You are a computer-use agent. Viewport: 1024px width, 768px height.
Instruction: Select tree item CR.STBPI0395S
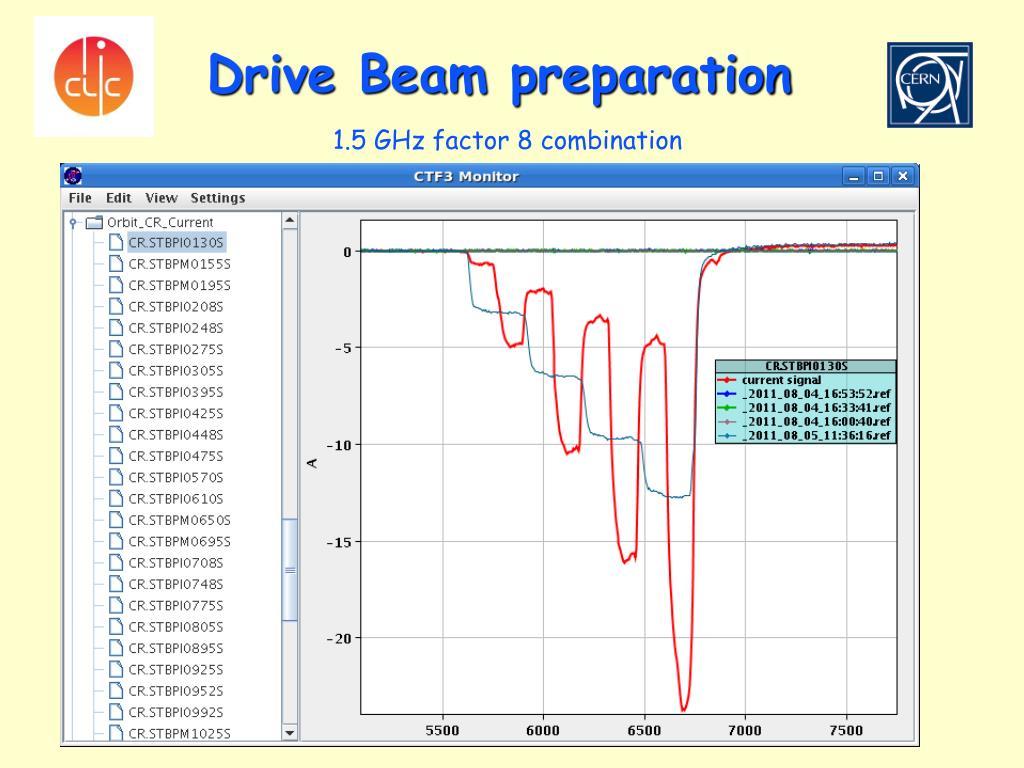176,392
